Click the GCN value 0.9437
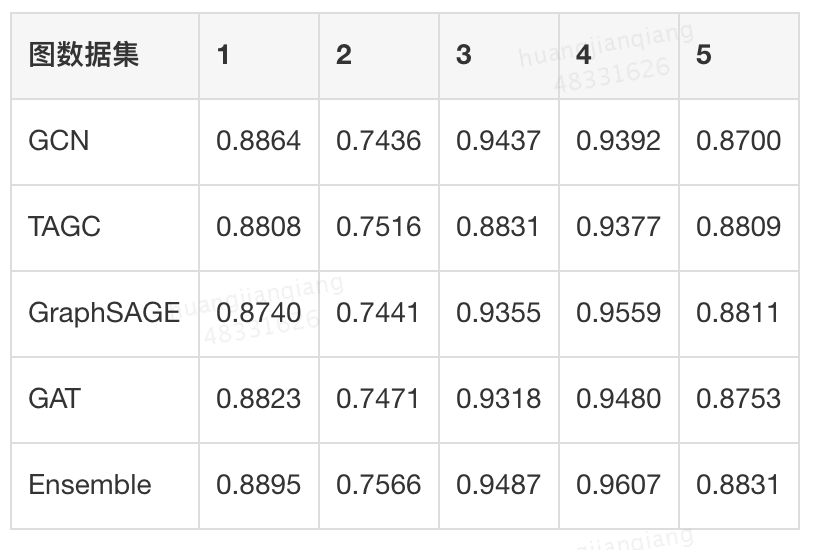The image size is (820, 550). (x=498, y=141)
